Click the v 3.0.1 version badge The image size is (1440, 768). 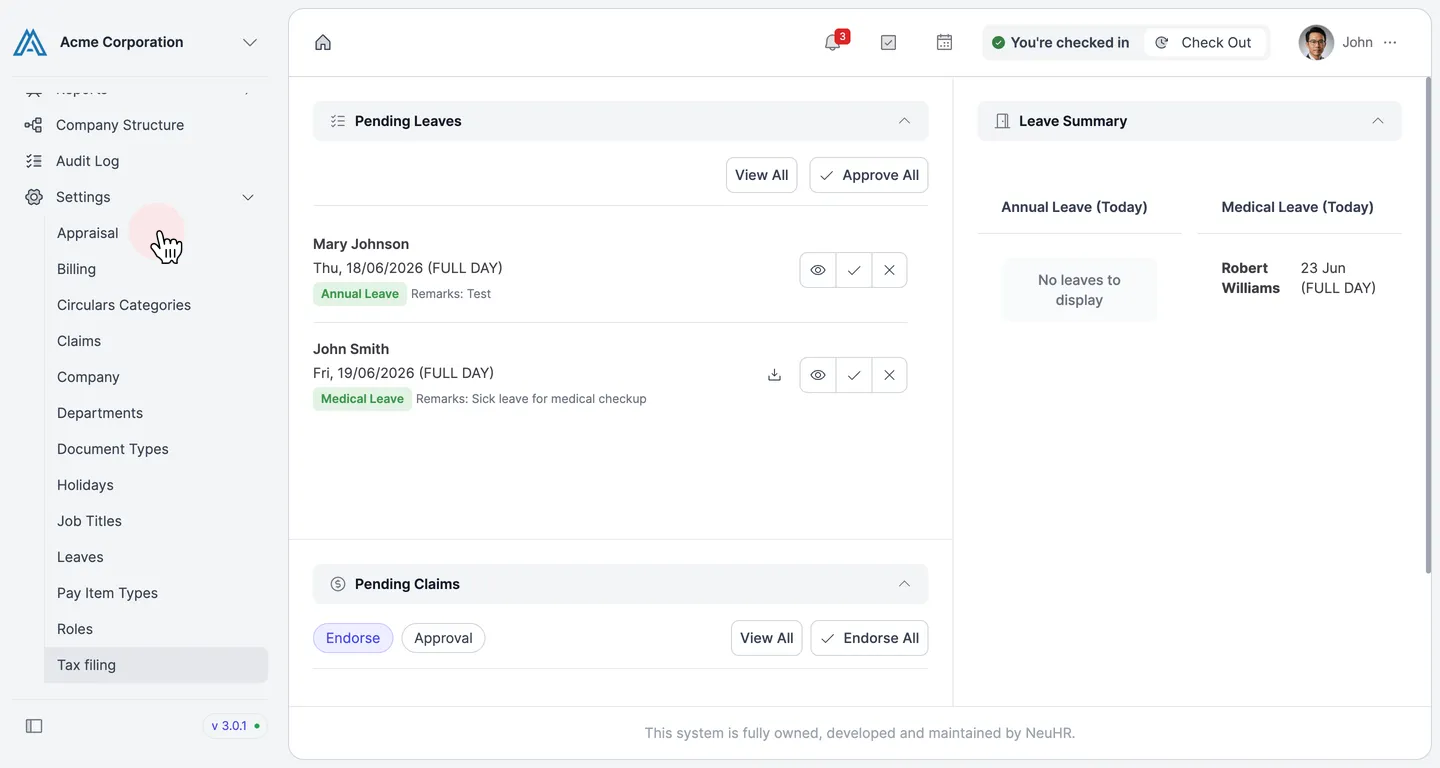pyautogui.click(x=235, y=726)
